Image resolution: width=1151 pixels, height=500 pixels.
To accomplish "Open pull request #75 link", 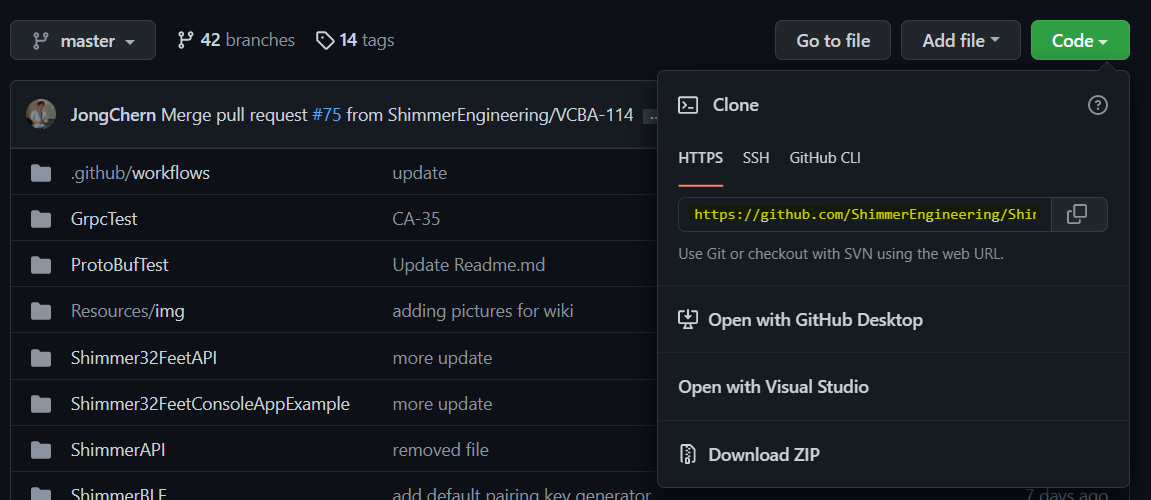I will point(327,115).
